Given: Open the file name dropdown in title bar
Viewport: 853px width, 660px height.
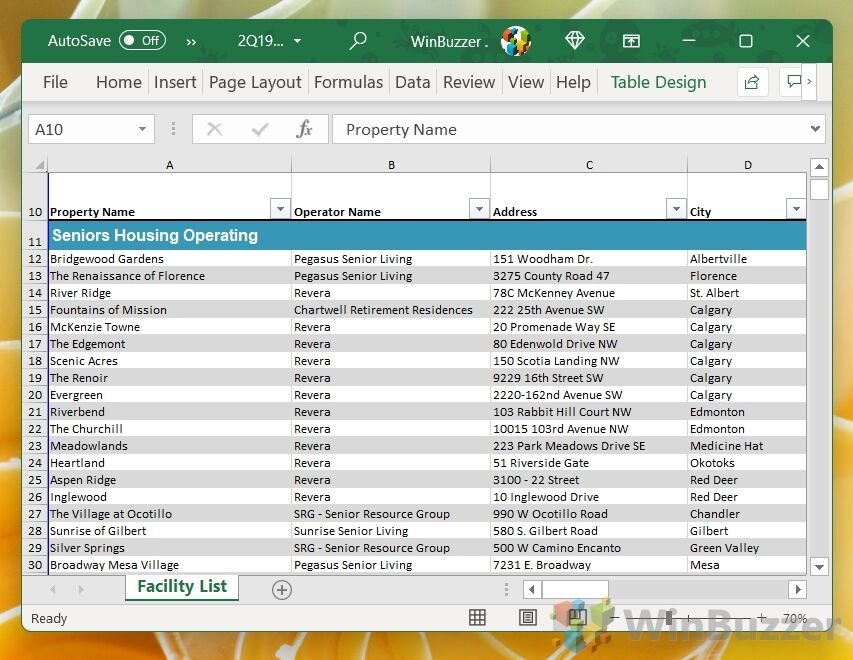Looking at the screenshot, I should point(298,41).
